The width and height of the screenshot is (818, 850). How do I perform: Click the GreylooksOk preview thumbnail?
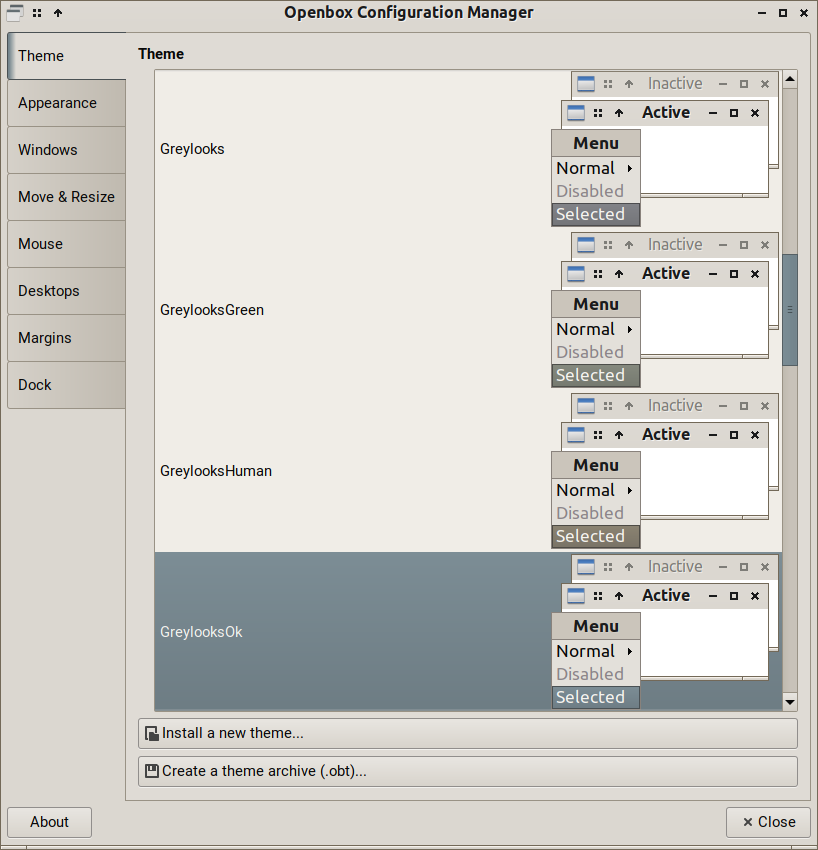tap(665, 632)
